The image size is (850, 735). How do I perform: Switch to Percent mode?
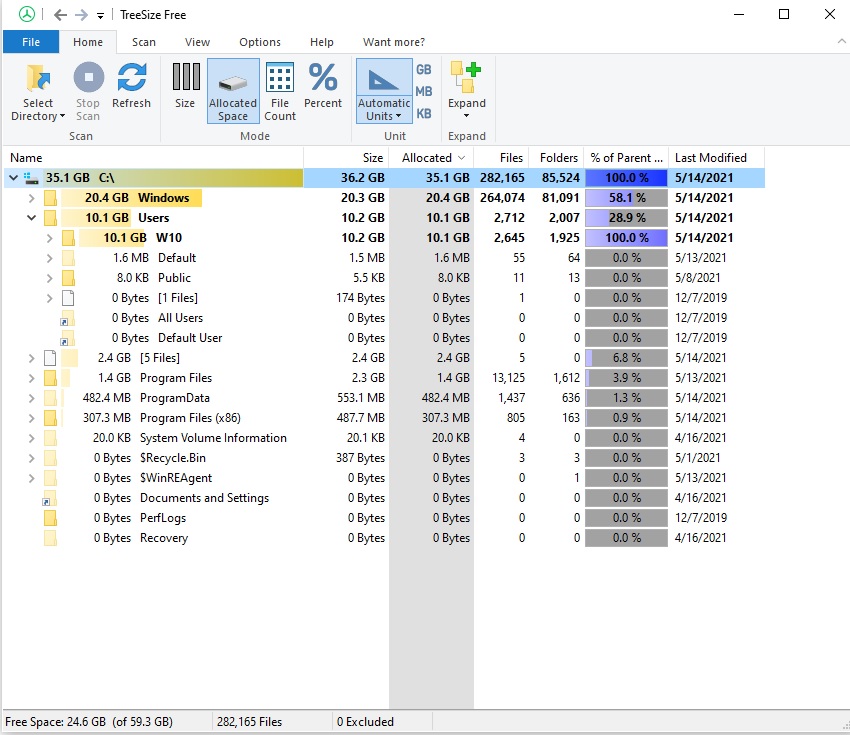(x=323, y=87)
